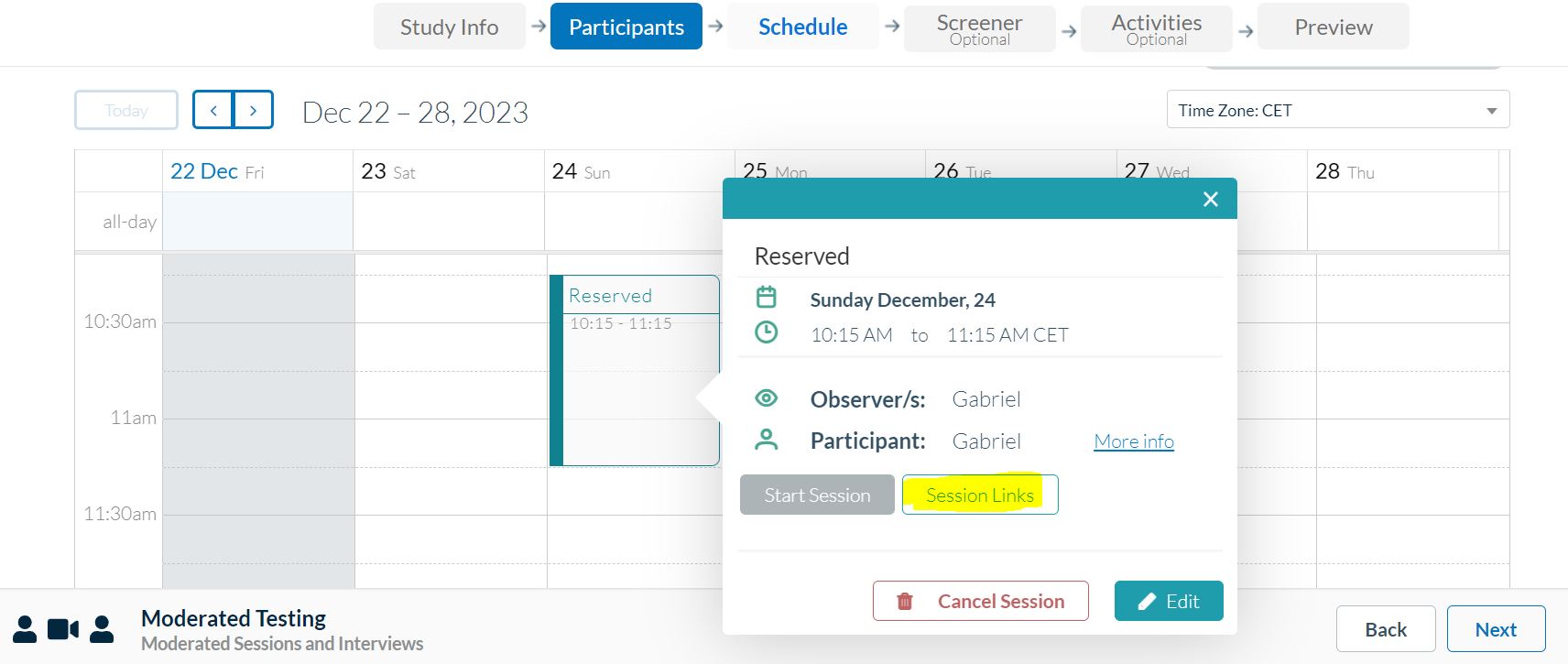Click the video camera icon at bottom left

click(x=62, y=629)
